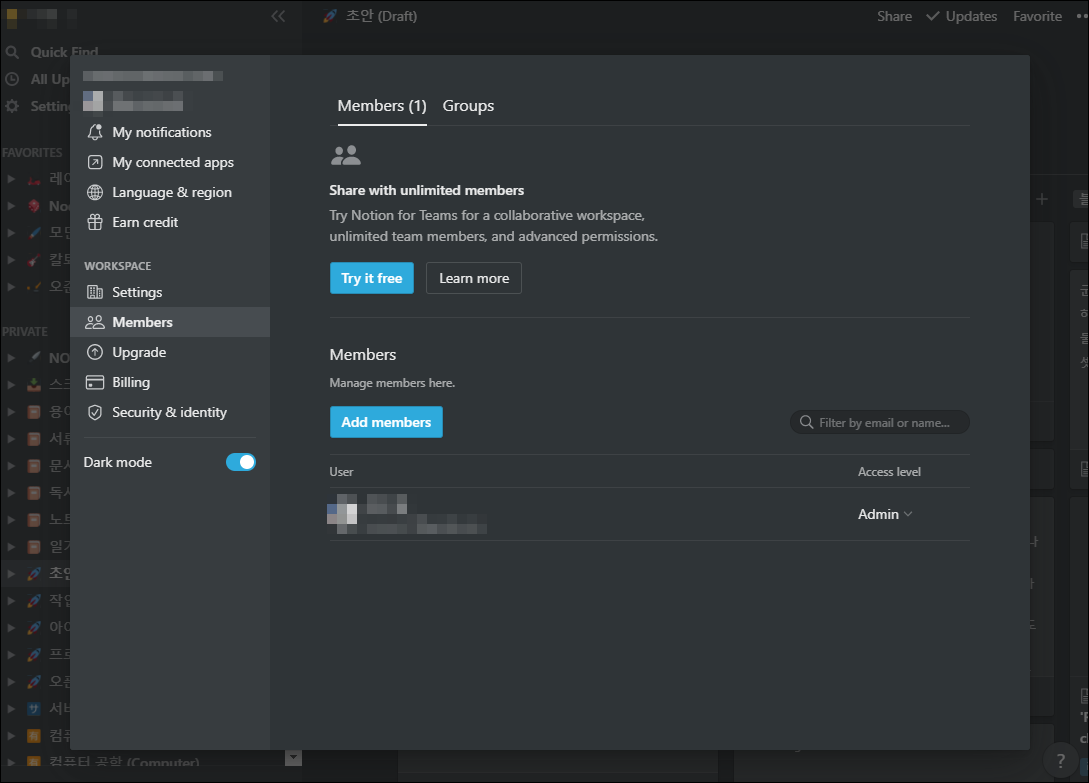The width and height of the screenshot is (1089, 783).
Task: Click the All Updates clock icon
Action: 12,79
